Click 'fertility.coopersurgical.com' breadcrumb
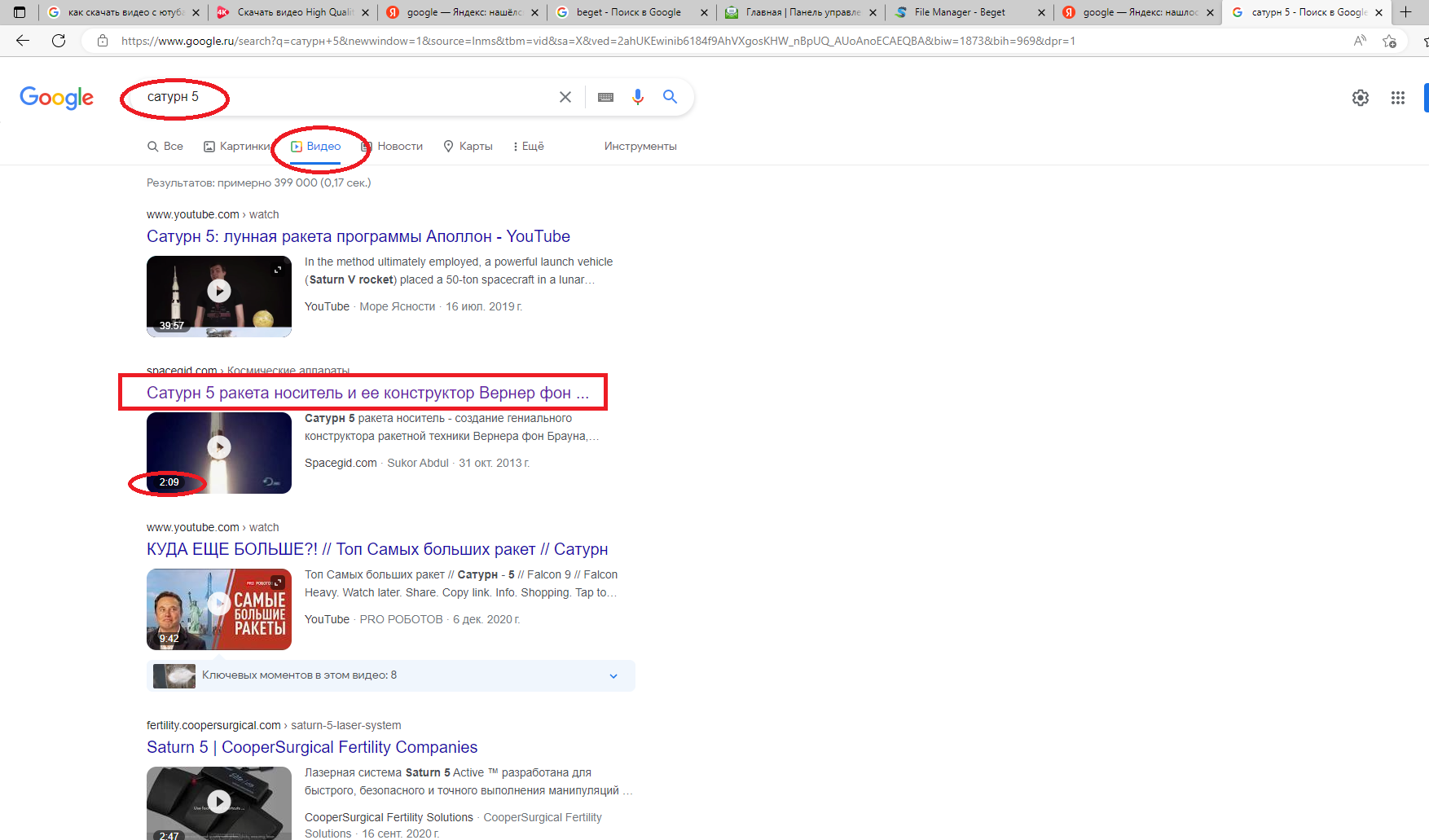Screen dimensions: 1429x840 point(213,725)
